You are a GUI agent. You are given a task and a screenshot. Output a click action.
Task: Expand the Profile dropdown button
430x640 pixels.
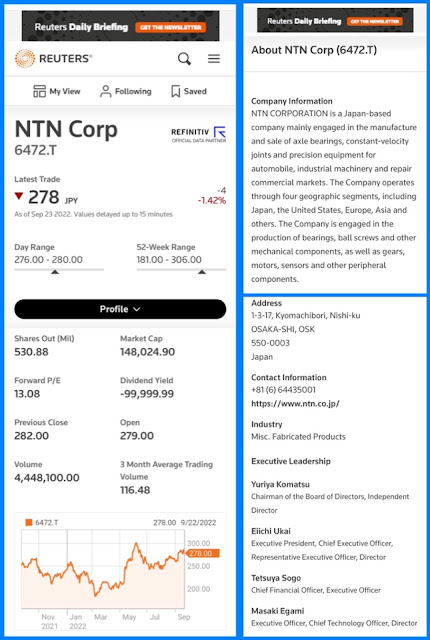[x=120, y=309]
